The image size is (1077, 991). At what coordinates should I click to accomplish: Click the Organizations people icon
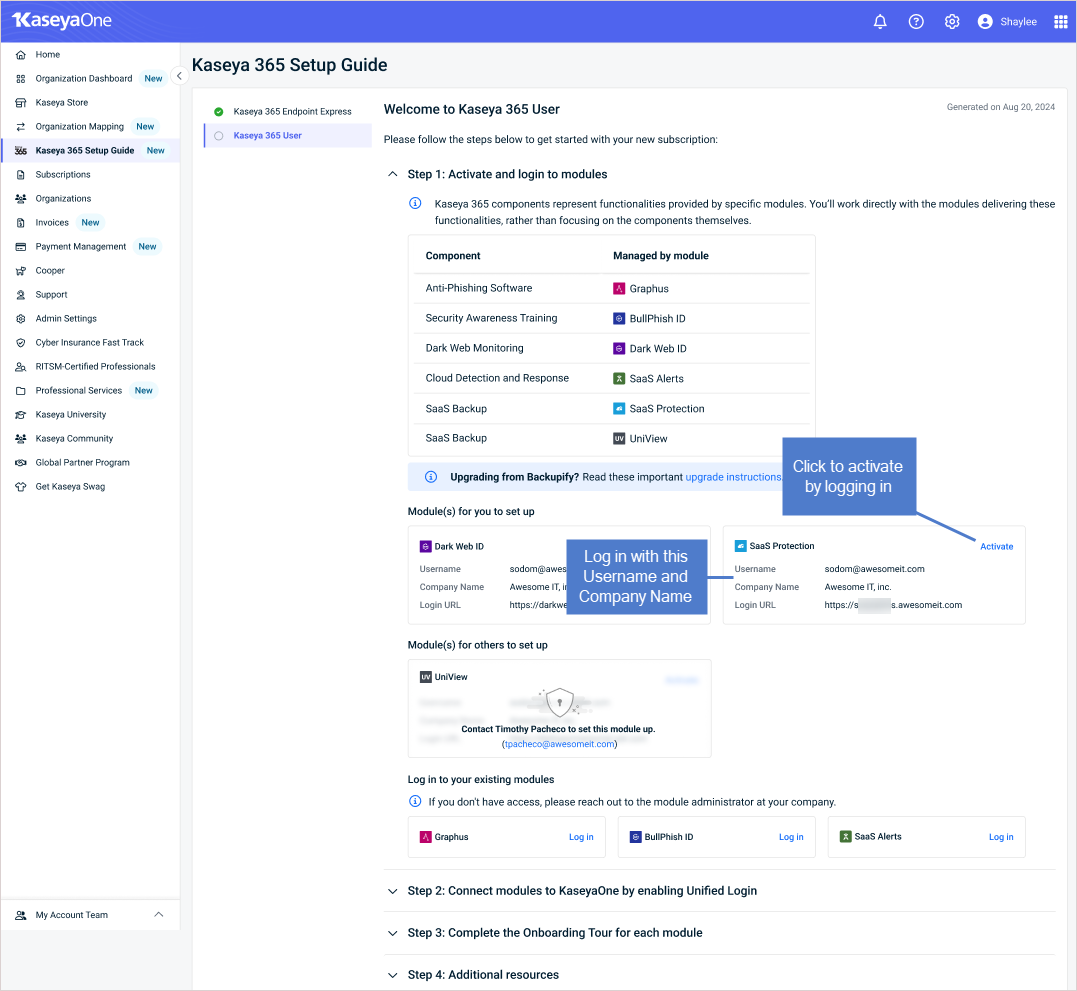click(21, 199)
